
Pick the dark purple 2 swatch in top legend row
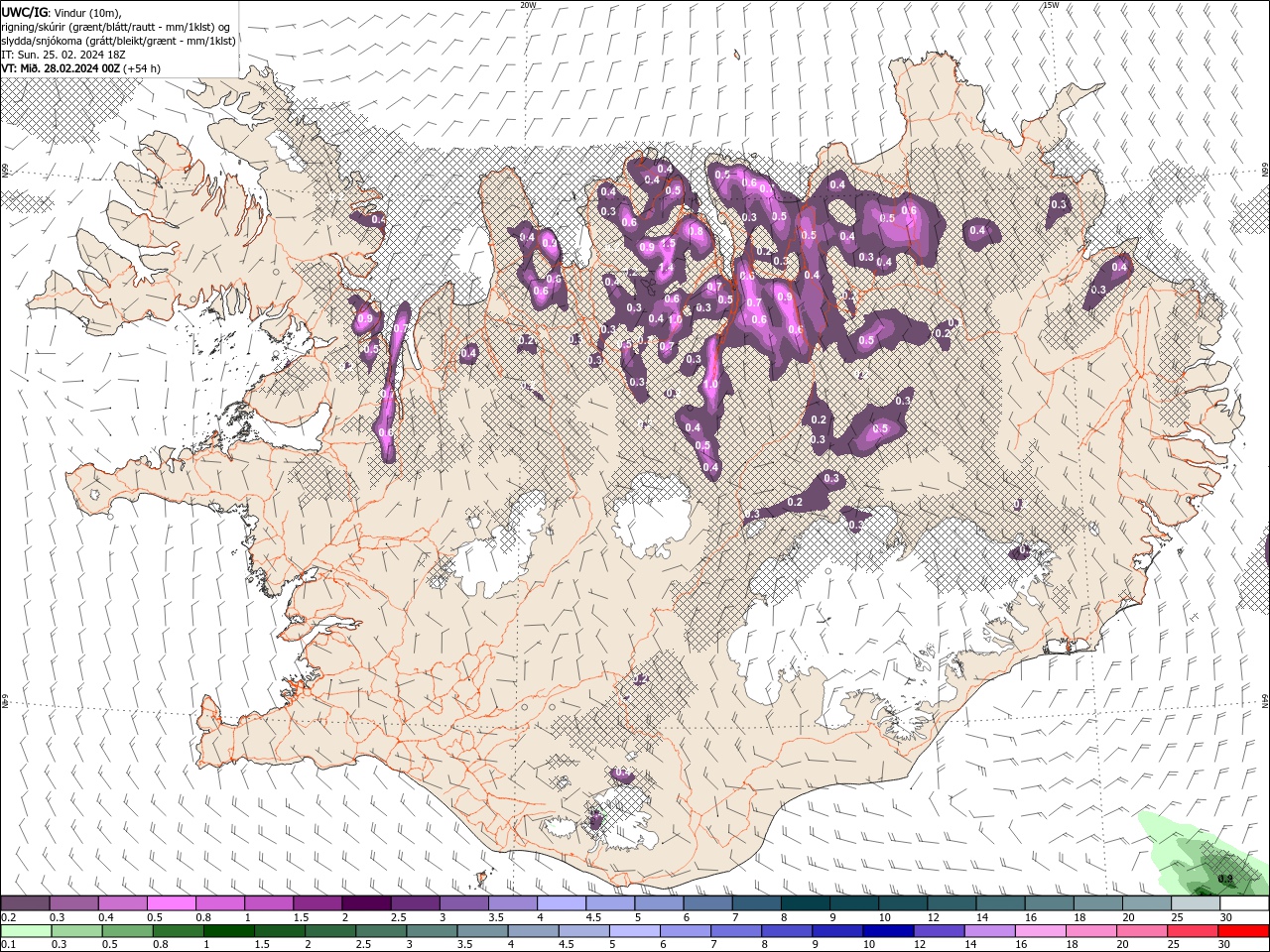click(x=366, y=903)
